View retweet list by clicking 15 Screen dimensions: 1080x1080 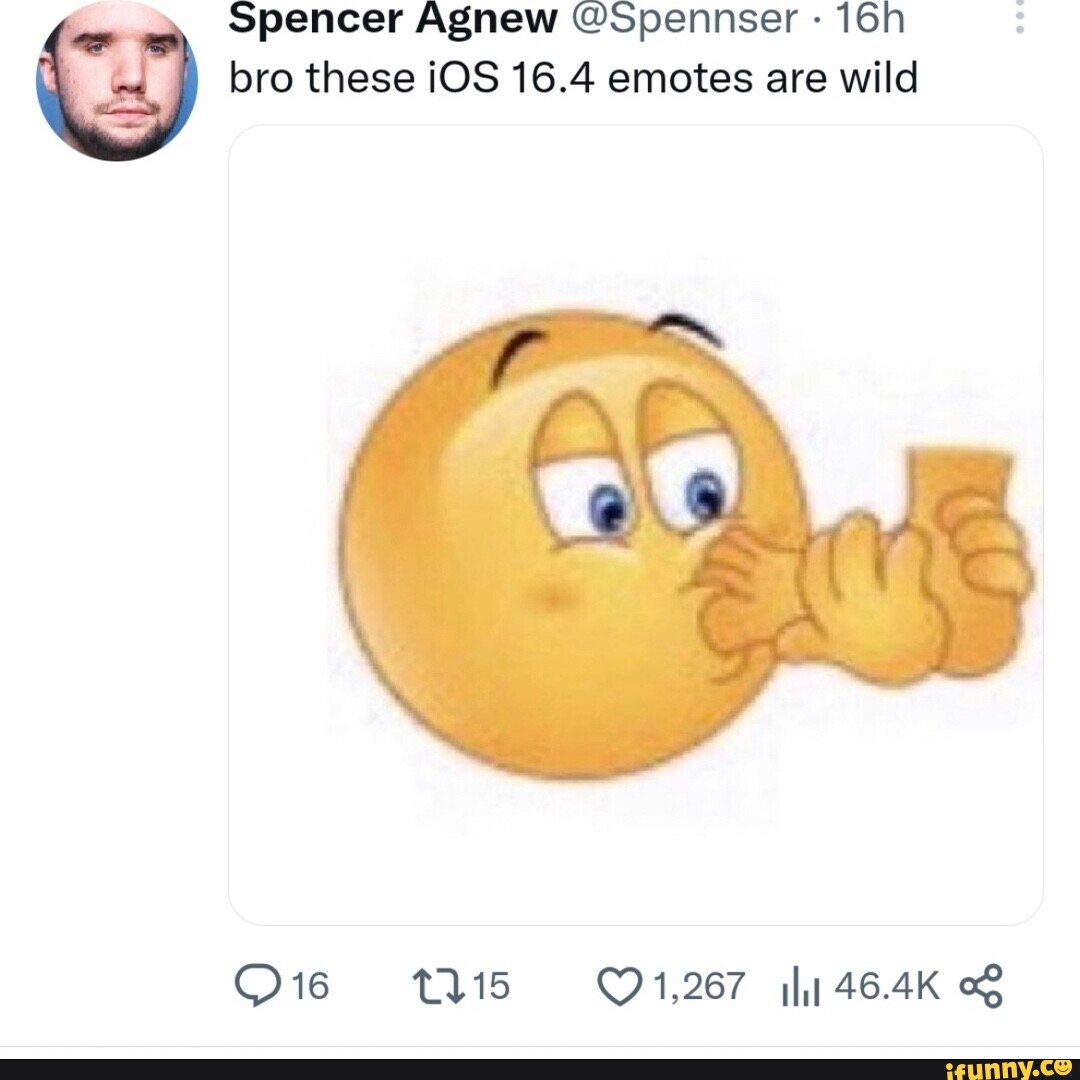(x=494, y=986)
